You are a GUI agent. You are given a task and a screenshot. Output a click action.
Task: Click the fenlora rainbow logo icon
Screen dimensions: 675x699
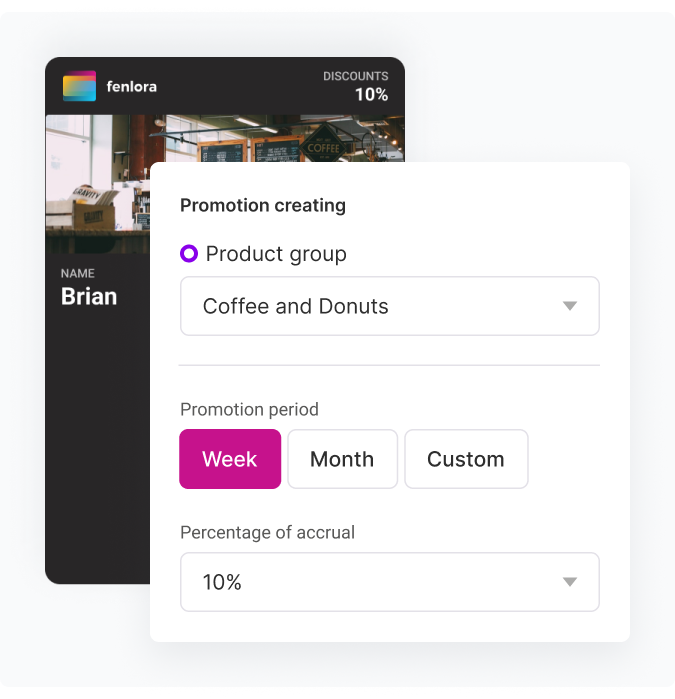point(79,86)
